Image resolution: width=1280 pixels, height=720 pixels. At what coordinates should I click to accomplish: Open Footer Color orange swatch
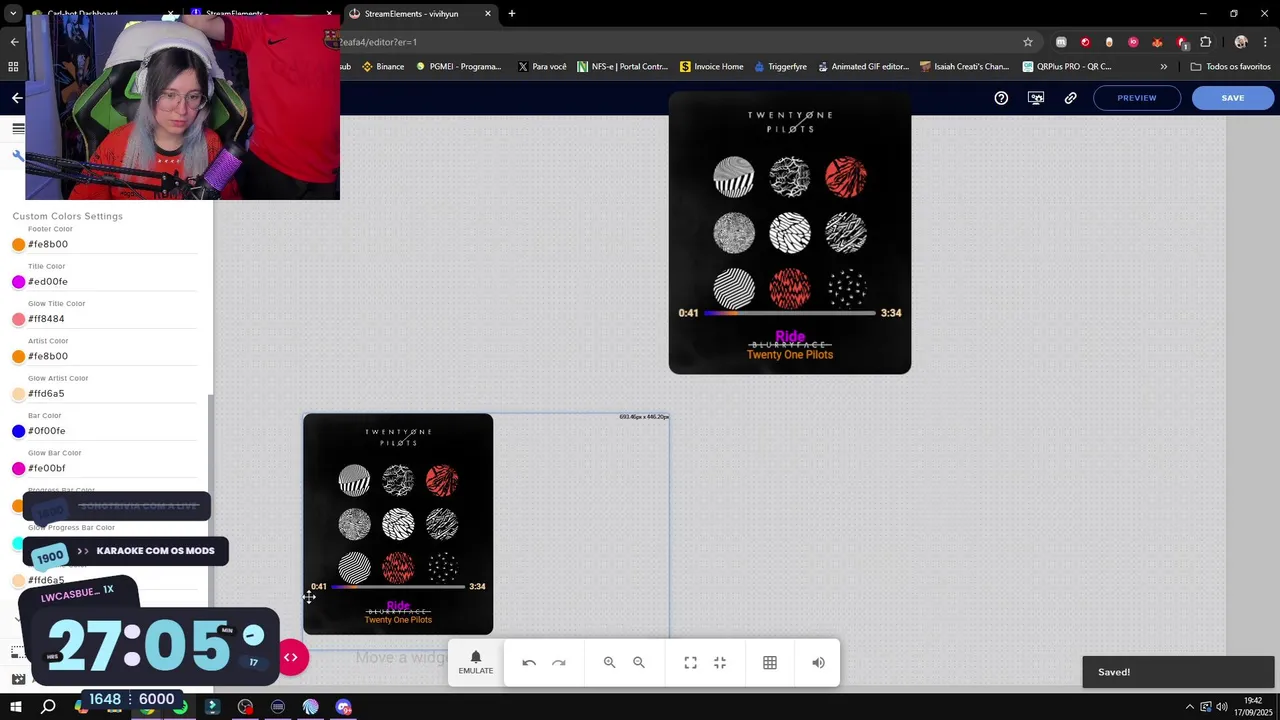tap(18, 244)
